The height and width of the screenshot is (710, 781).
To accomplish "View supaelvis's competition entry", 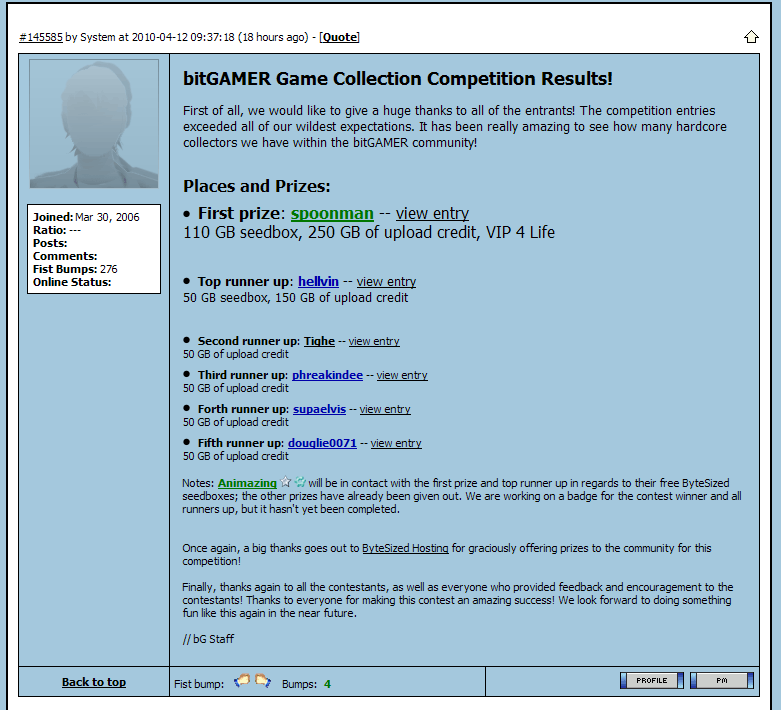I will tap(385, 409).
